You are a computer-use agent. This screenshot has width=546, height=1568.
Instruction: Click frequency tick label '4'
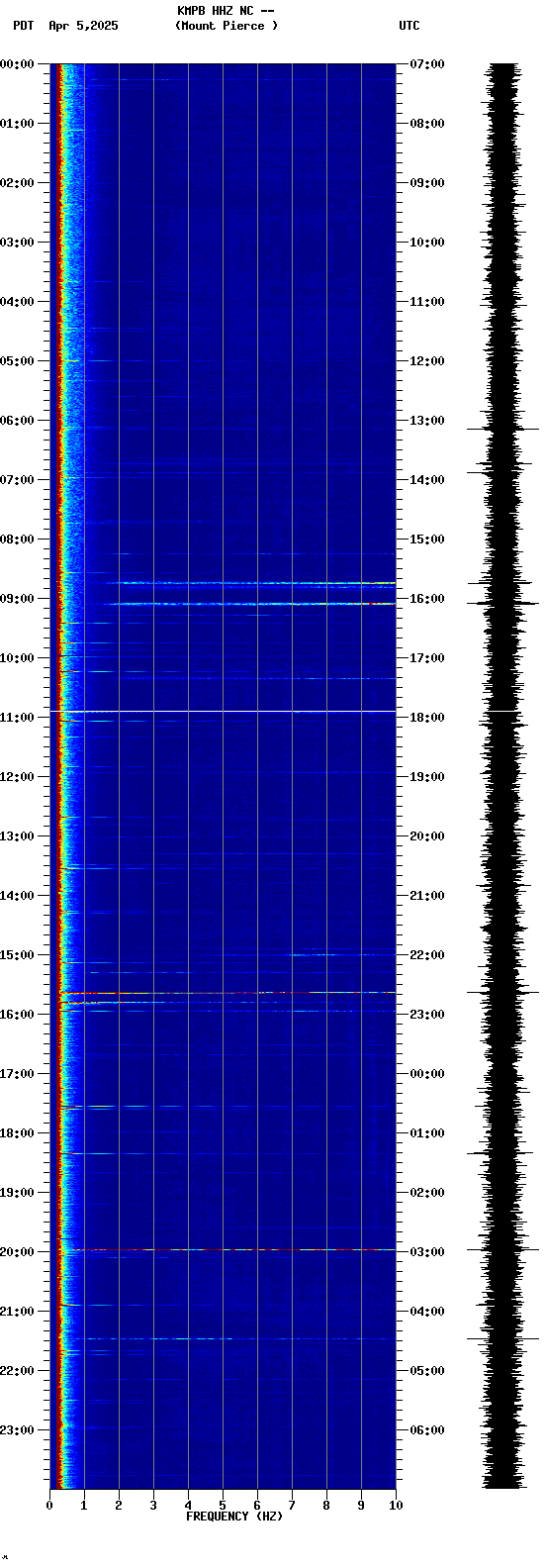(188, 1506)
